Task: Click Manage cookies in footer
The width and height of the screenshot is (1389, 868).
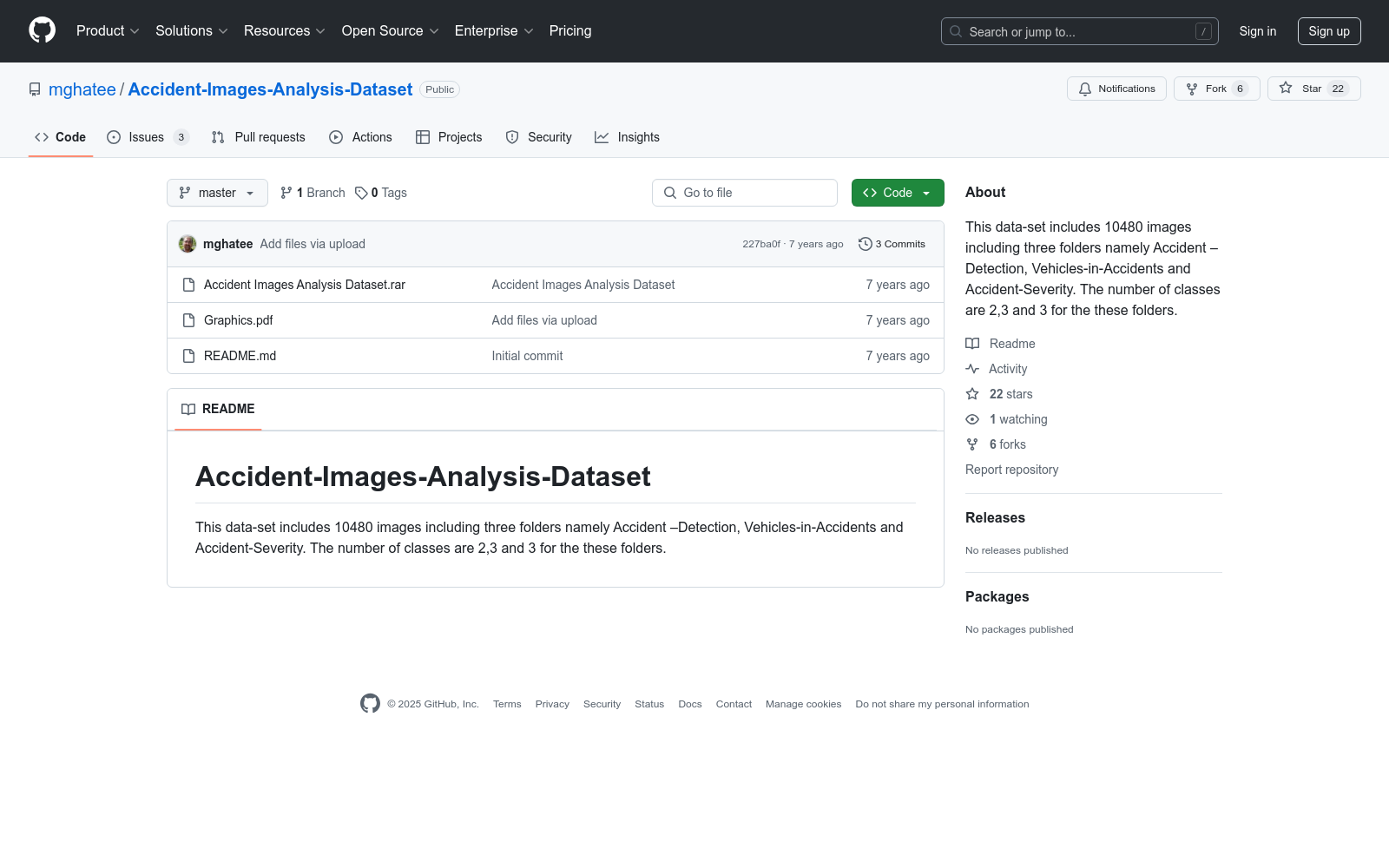Action: 804,704
